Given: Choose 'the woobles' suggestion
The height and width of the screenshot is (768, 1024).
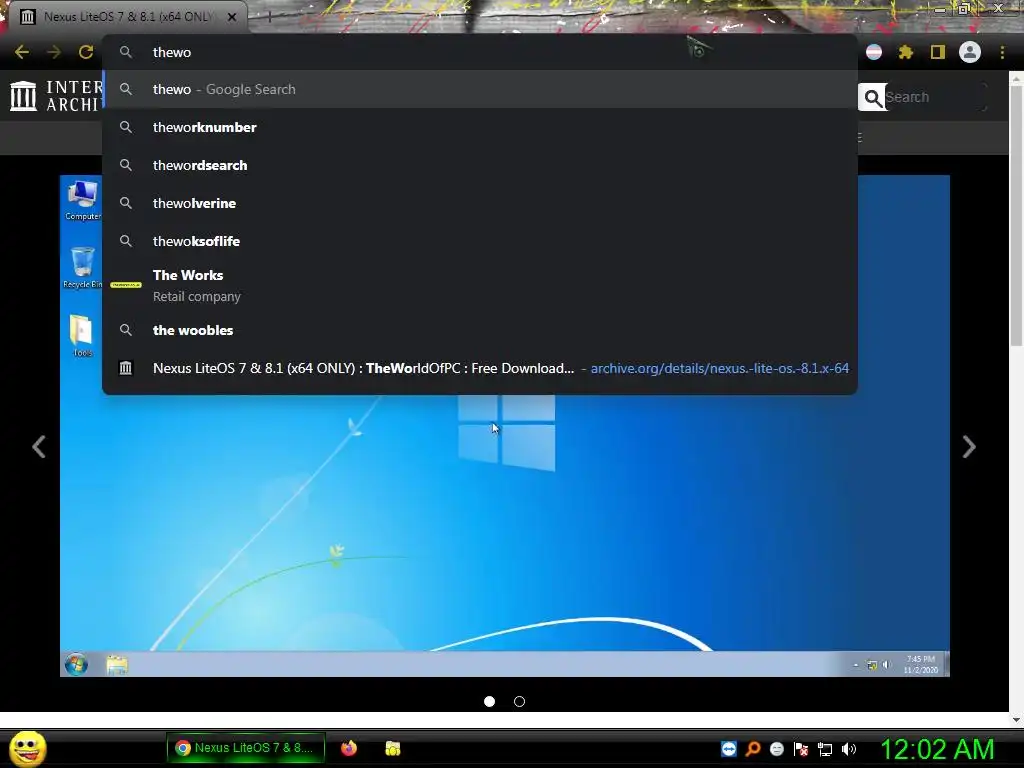Looking at the screenshot, I should (x=480, y=330).
